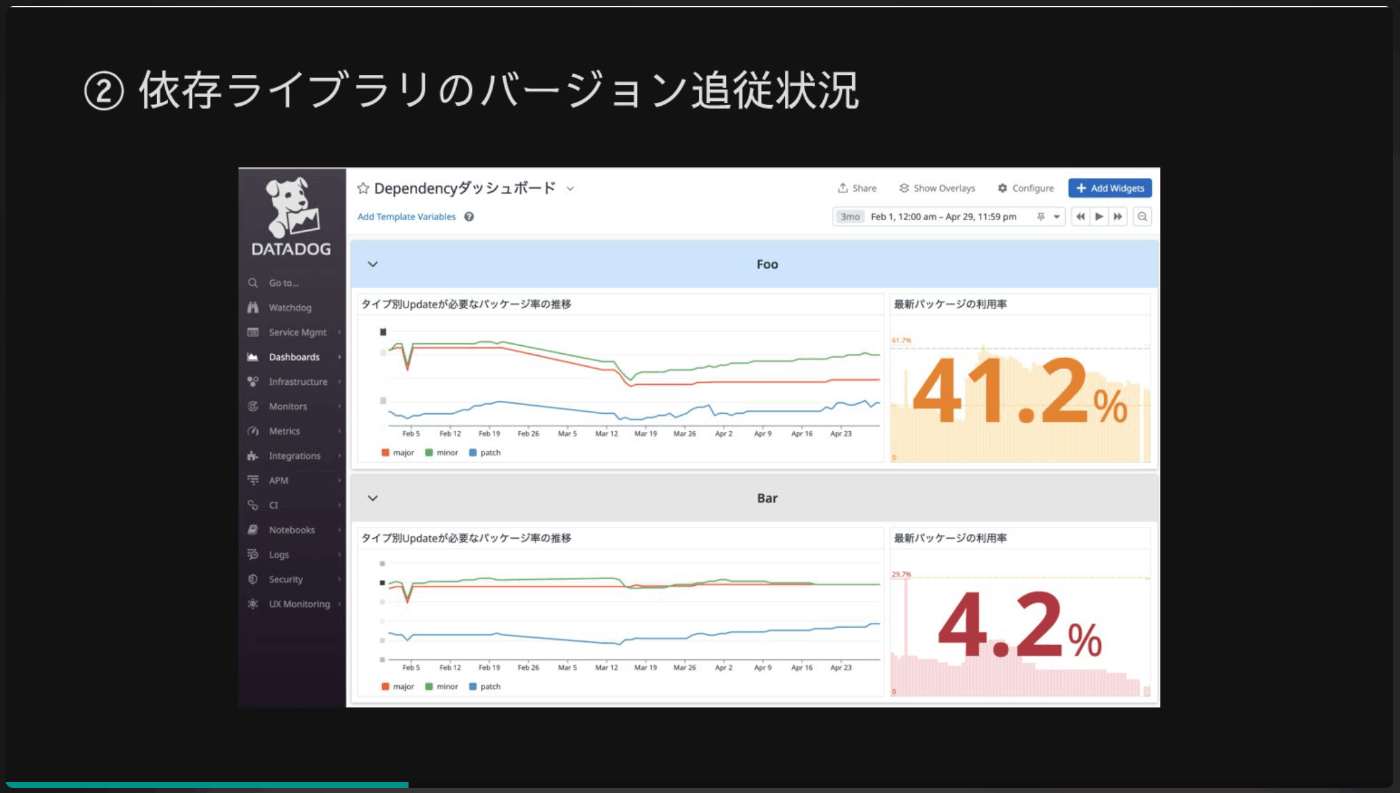Viewport: 1400px width, 793px height.
Task: Click the rewind time button
Action: click(1081, 217)
